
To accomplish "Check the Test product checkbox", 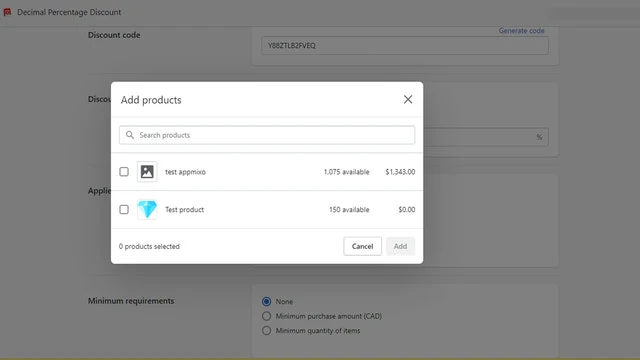I will click(124, 209).
